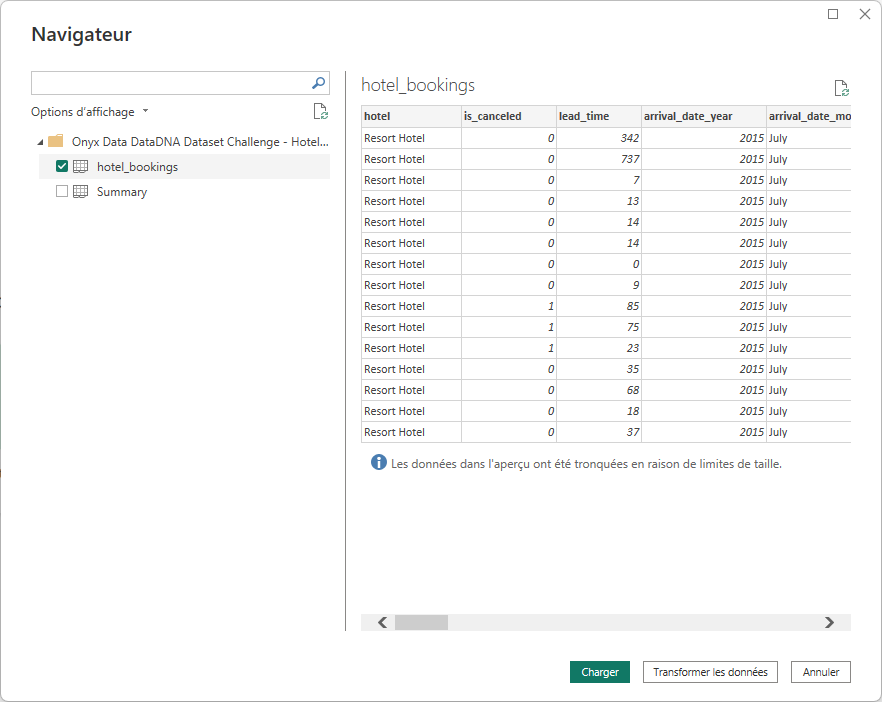Click lead_time cell 737

pos(599,159)
